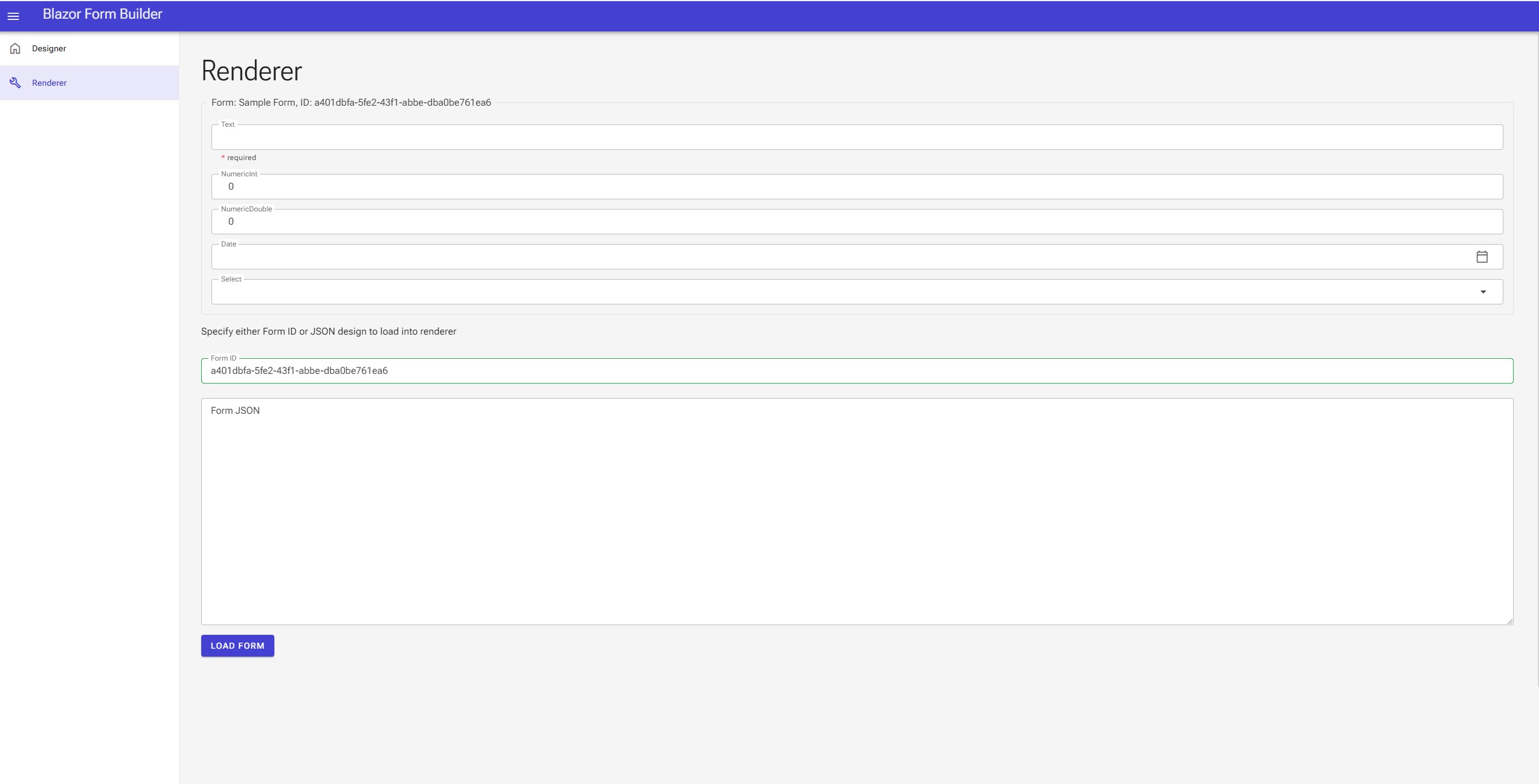The width and height of the screenshot is (1539, 784).
Task: Click the Blazor Form Builder title
Action: 102,14
